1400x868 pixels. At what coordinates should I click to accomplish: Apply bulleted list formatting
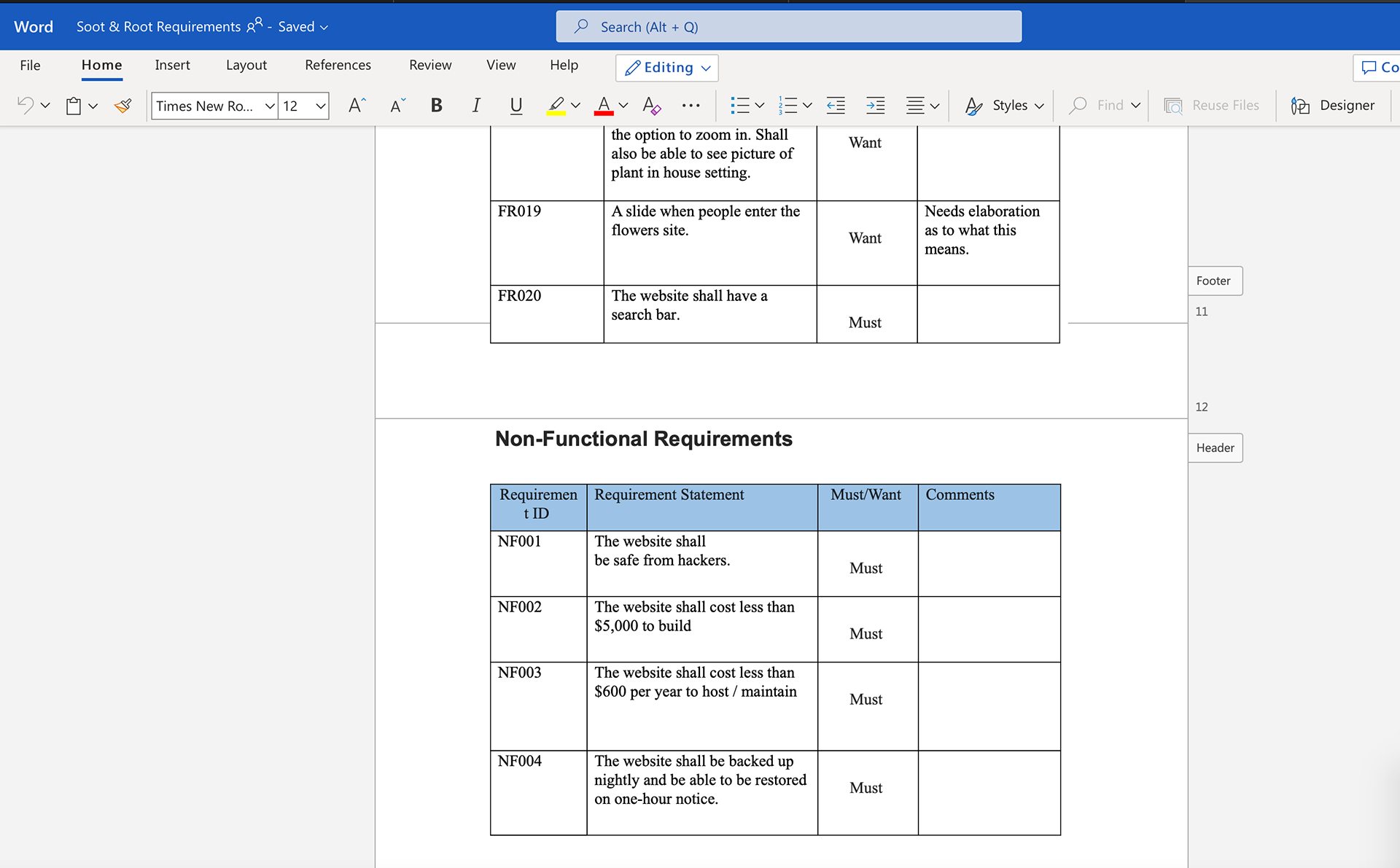coord(740,106)
